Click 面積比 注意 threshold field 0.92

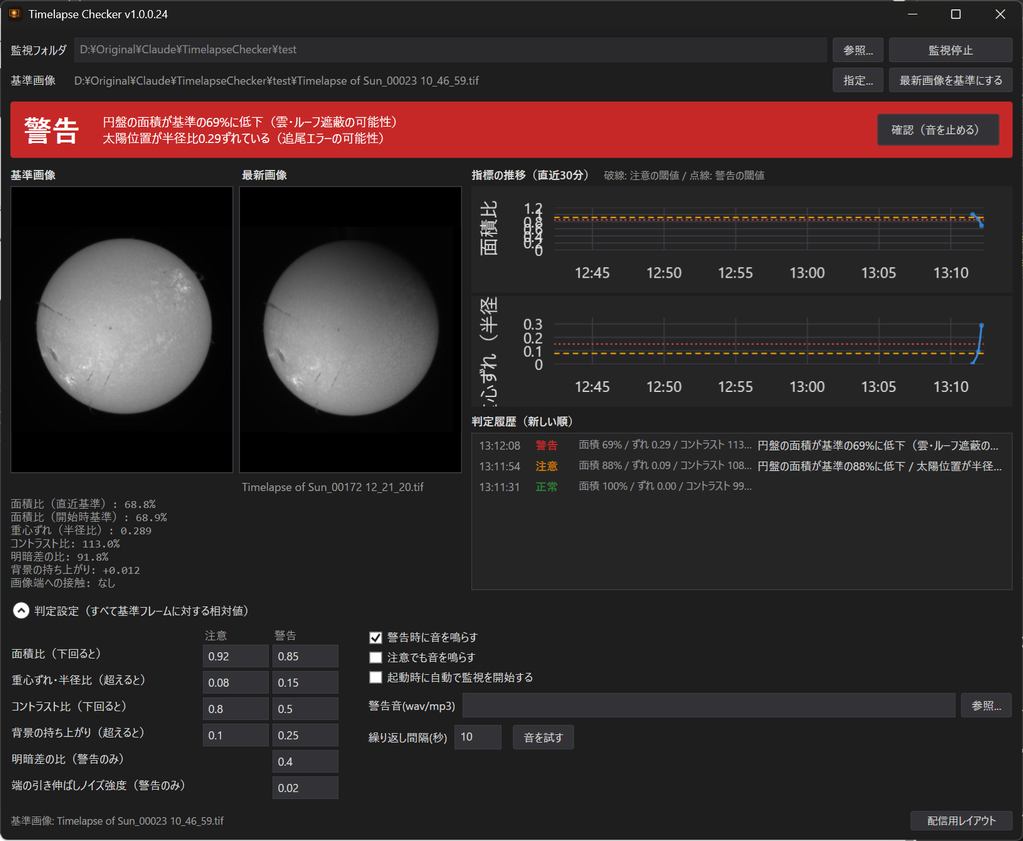tap(236, 656)
